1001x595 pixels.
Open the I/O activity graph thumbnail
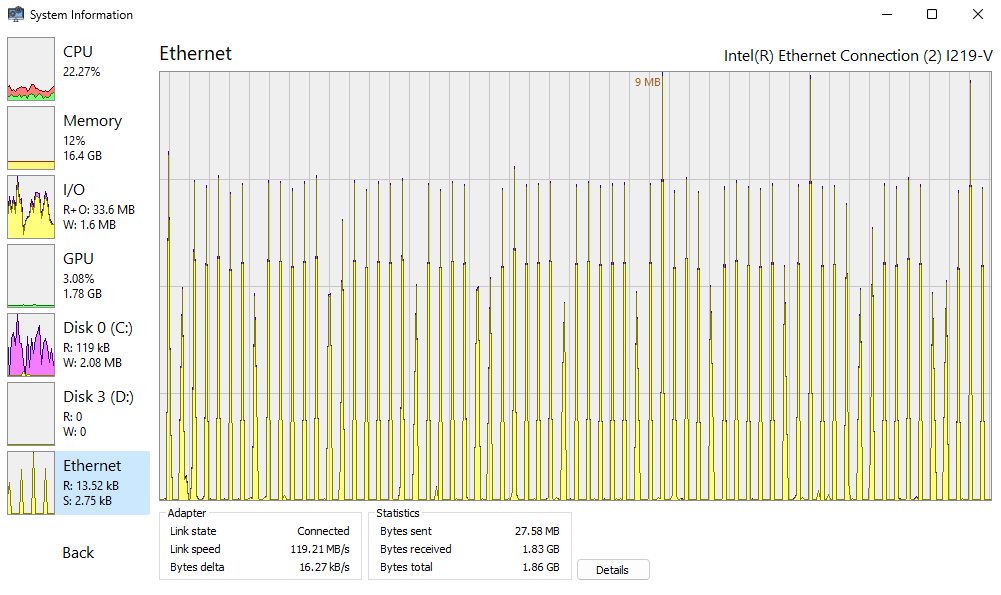pos(31,207)
